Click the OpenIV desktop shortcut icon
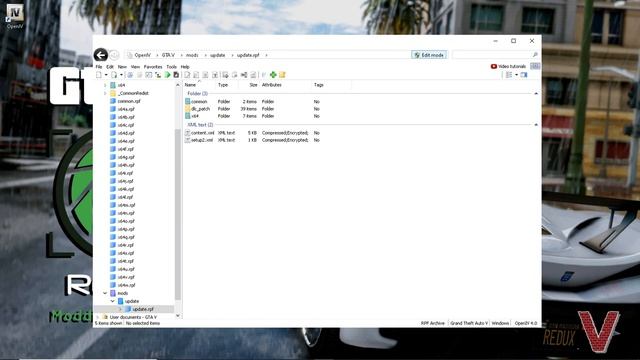 [15, 16]
